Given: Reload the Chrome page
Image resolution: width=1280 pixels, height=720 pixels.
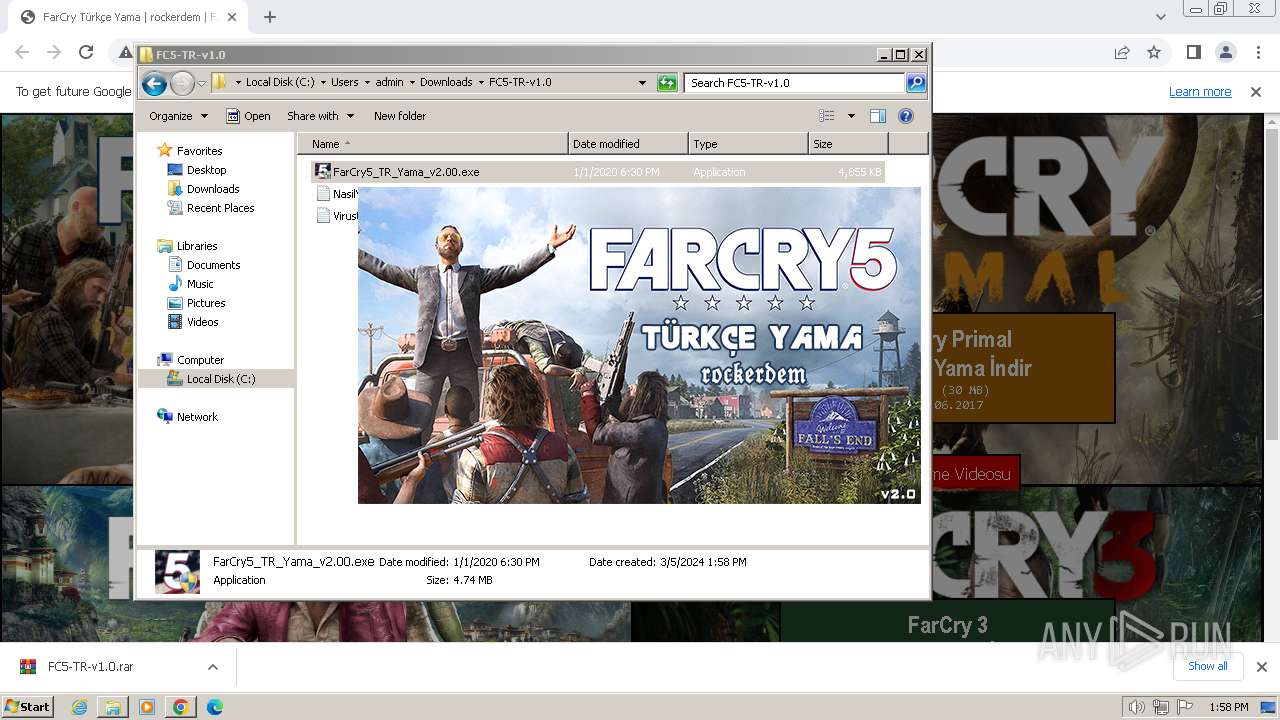Looking at the screenshot, I should click(86, 53).
